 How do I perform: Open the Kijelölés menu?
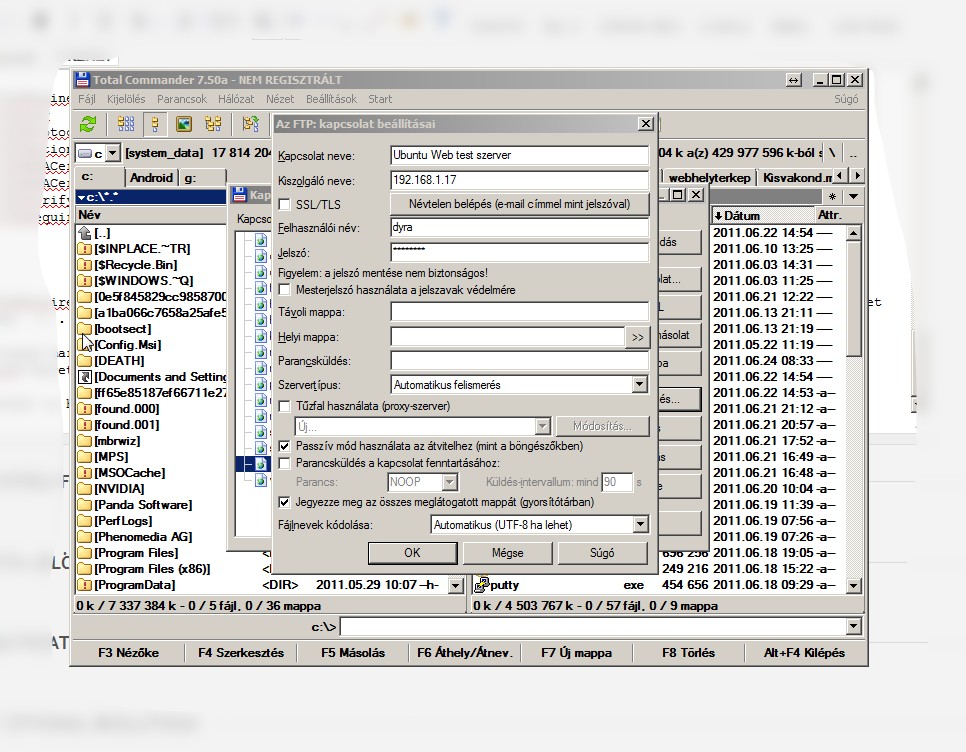pyautogui.click(x=126, y=99)
